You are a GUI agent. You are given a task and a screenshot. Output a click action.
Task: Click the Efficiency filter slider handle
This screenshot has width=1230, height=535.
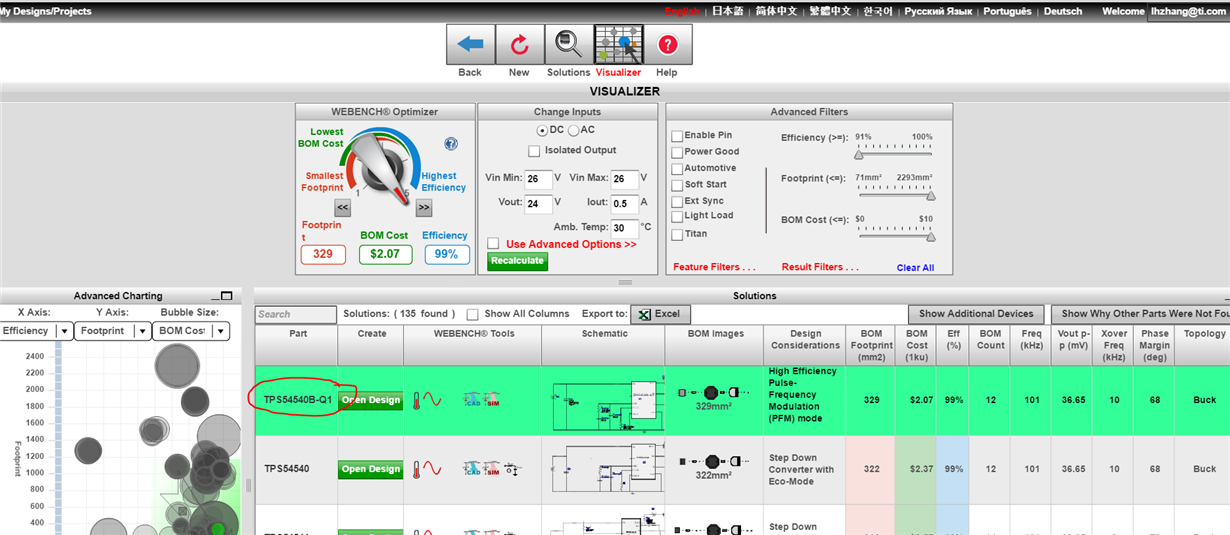[859, 153]
